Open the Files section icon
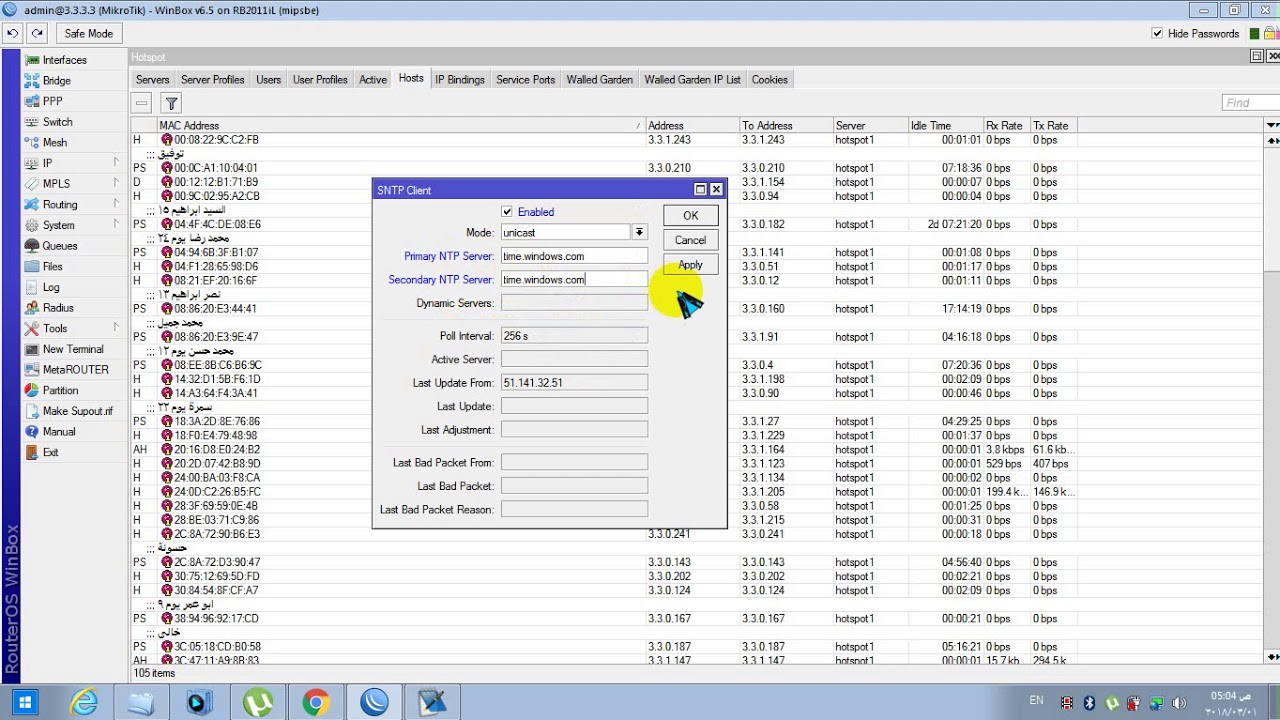The image size is (1280, 720). pyautogui.click(x=33, y=267)
